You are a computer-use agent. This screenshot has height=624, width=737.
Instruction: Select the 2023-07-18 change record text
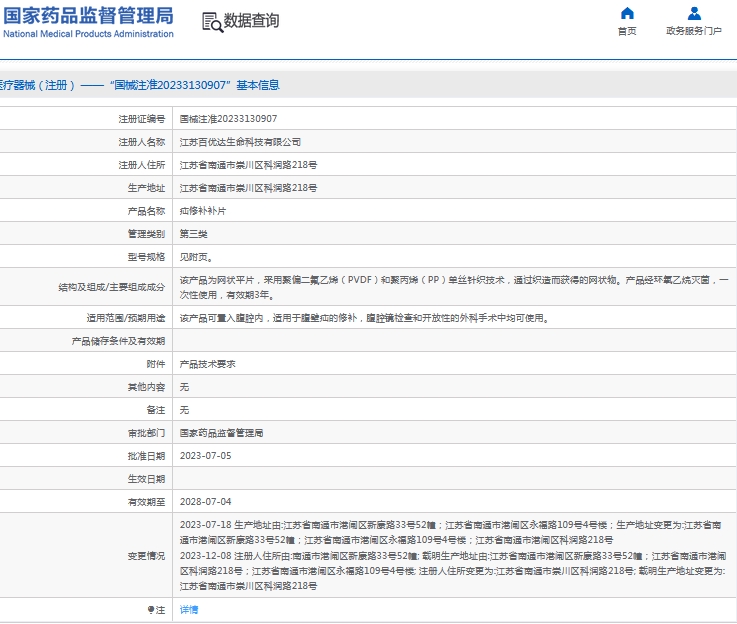tap(450, 532)
